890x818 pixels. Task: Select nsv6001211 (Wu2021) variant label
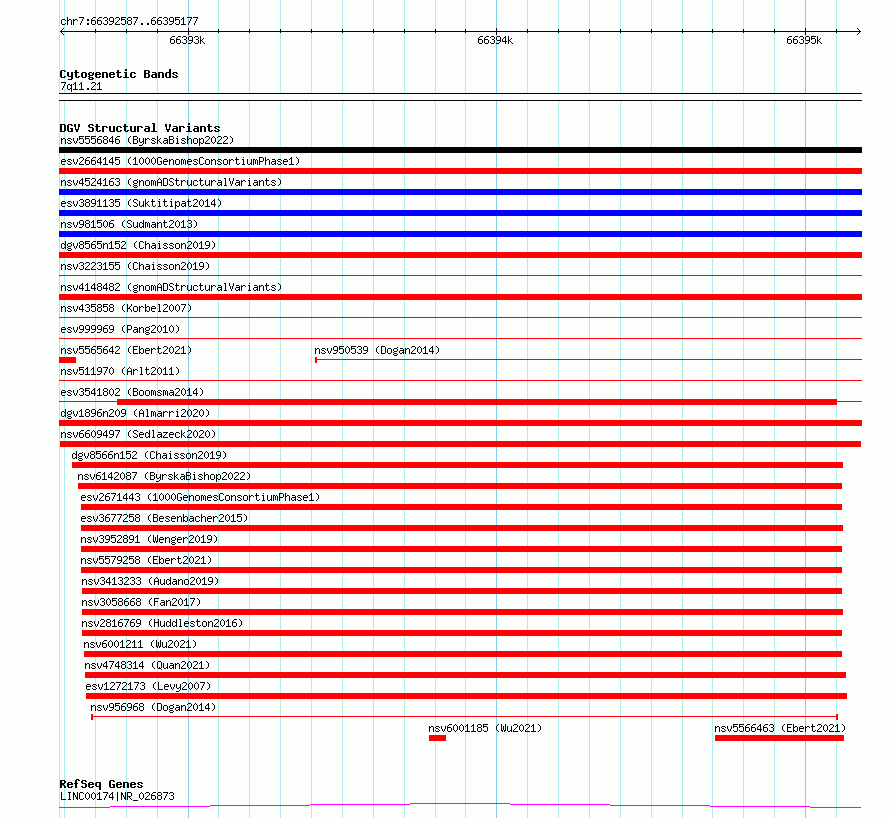click(x=140, y=644)
